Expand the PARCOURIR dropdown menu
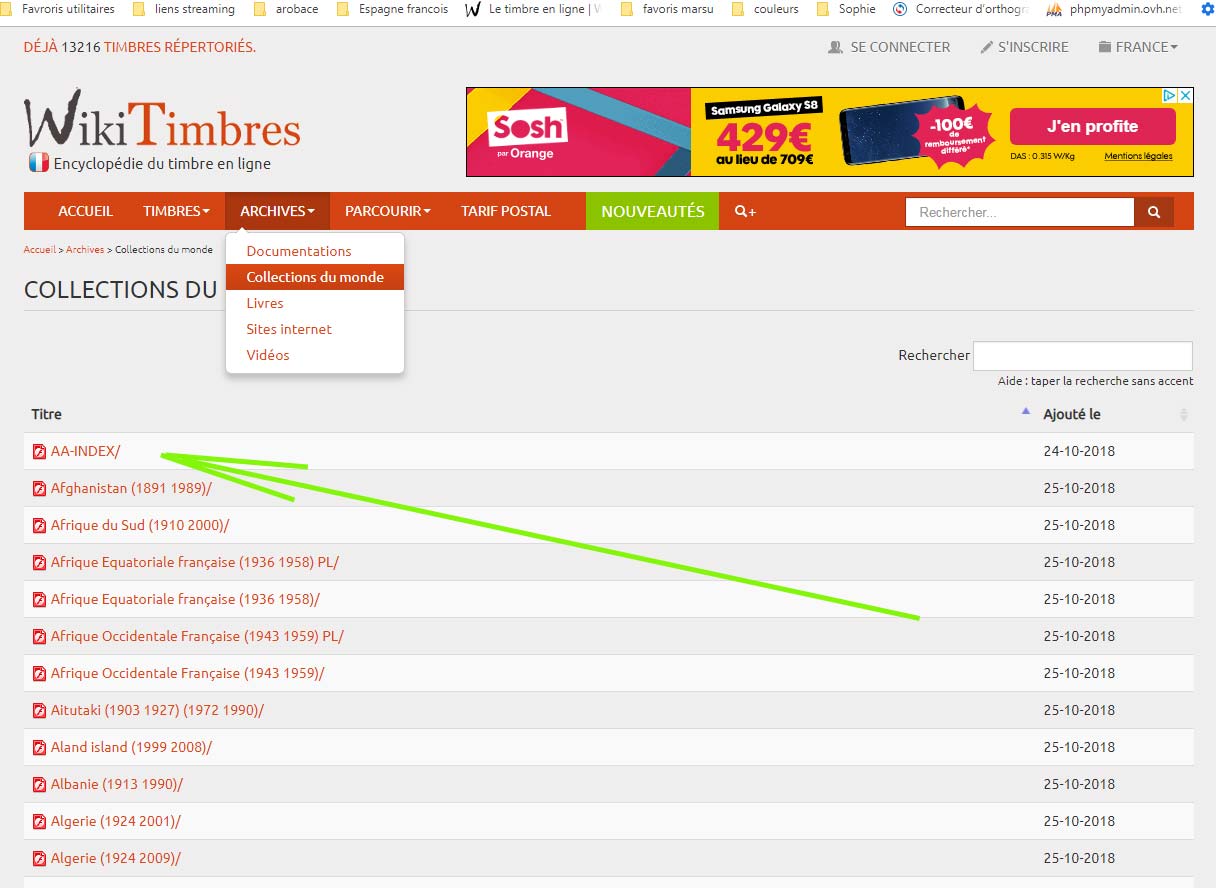 click(387, 211)
